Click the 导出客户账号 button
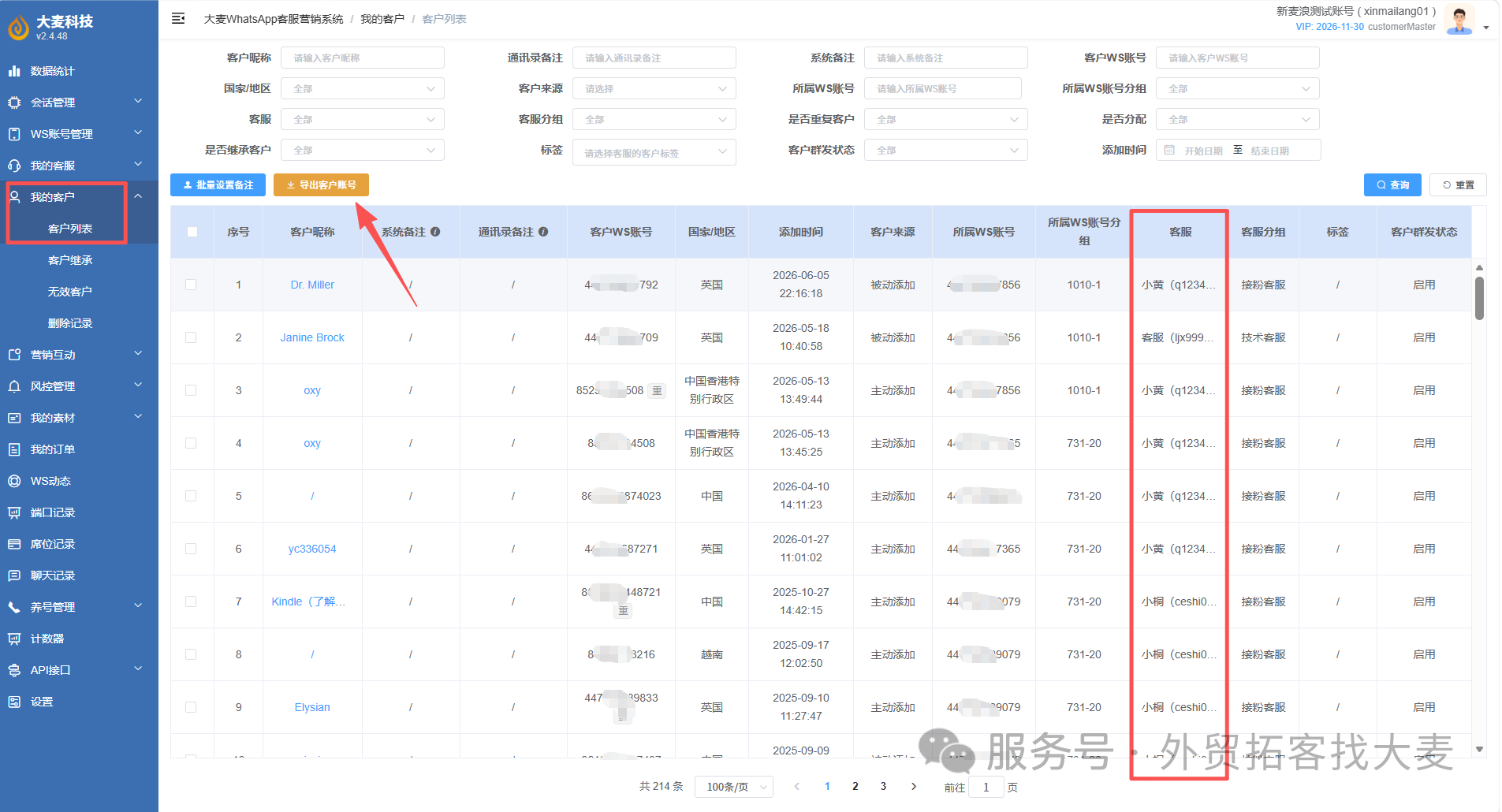 (321, 184)
